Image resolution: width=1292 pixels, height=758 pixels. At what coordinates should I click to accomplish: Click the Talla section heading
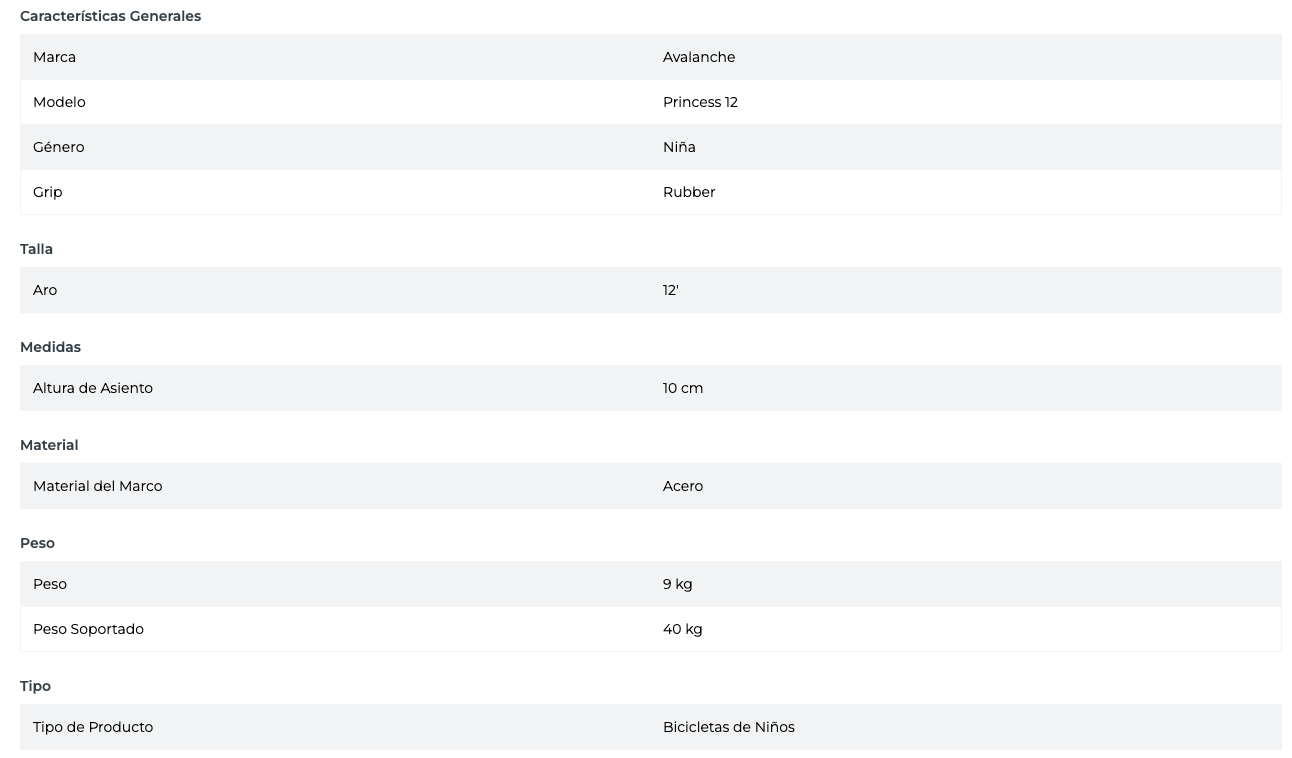tap(36, 249)
